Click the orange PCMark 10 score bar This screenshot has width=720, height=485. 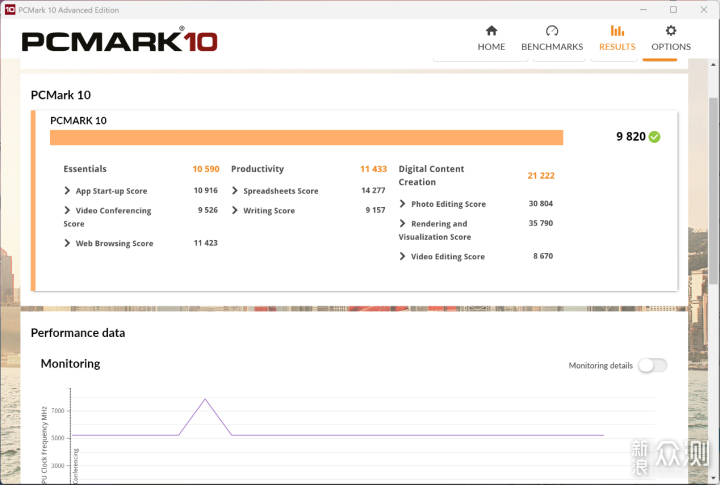306,137
